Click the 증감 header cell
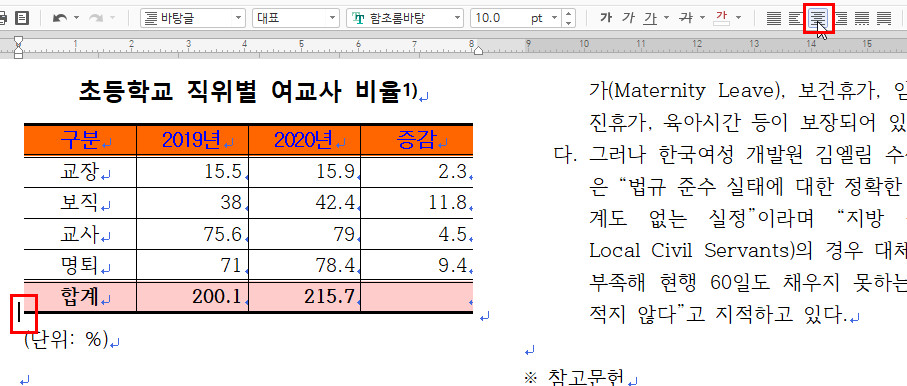Image resolution: width=907 pixels, height=386 pixels. pos(417,139)
